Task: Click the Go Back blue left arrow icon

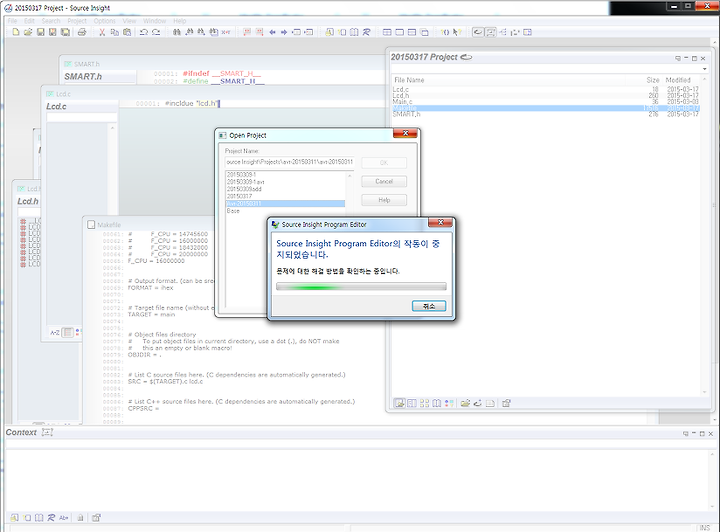Action: (272, 32)
